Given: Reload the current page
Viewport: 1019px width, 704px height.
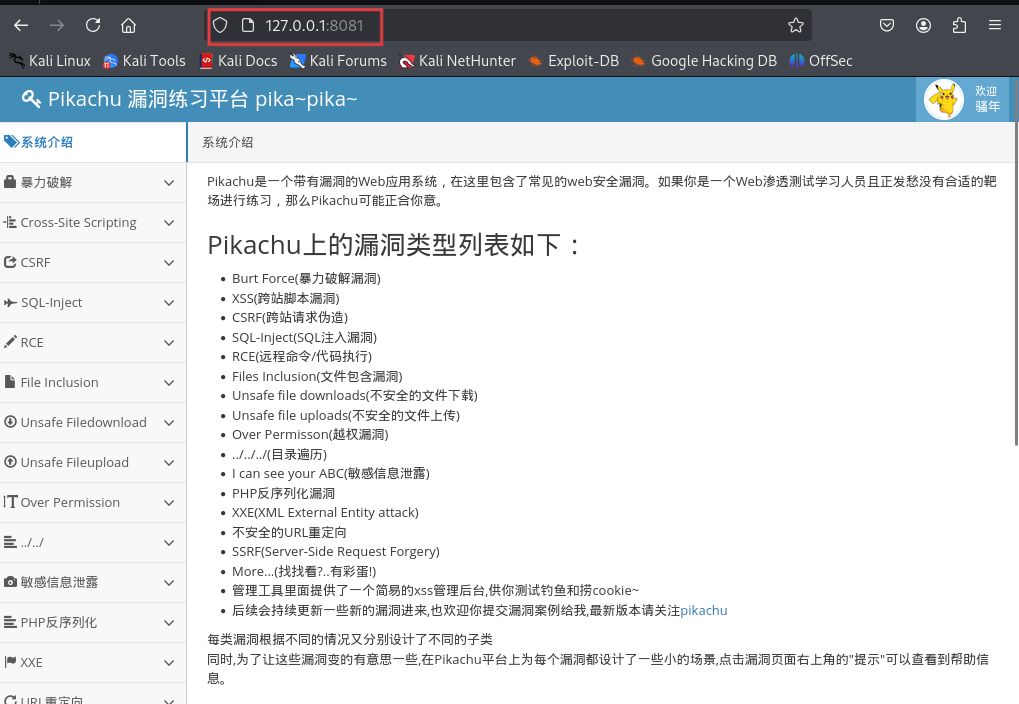Looking at the screenshot, I should (93, 25).
